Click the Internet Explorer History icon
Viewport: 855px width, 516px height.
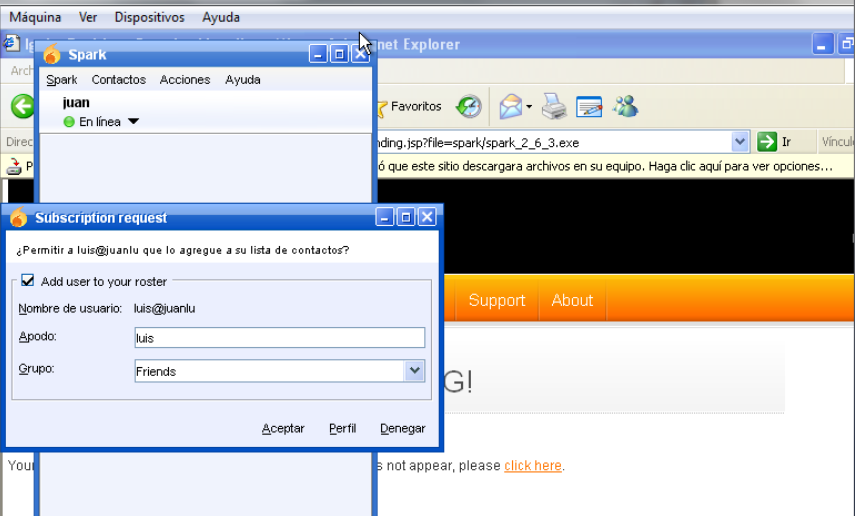coord(468,107)
